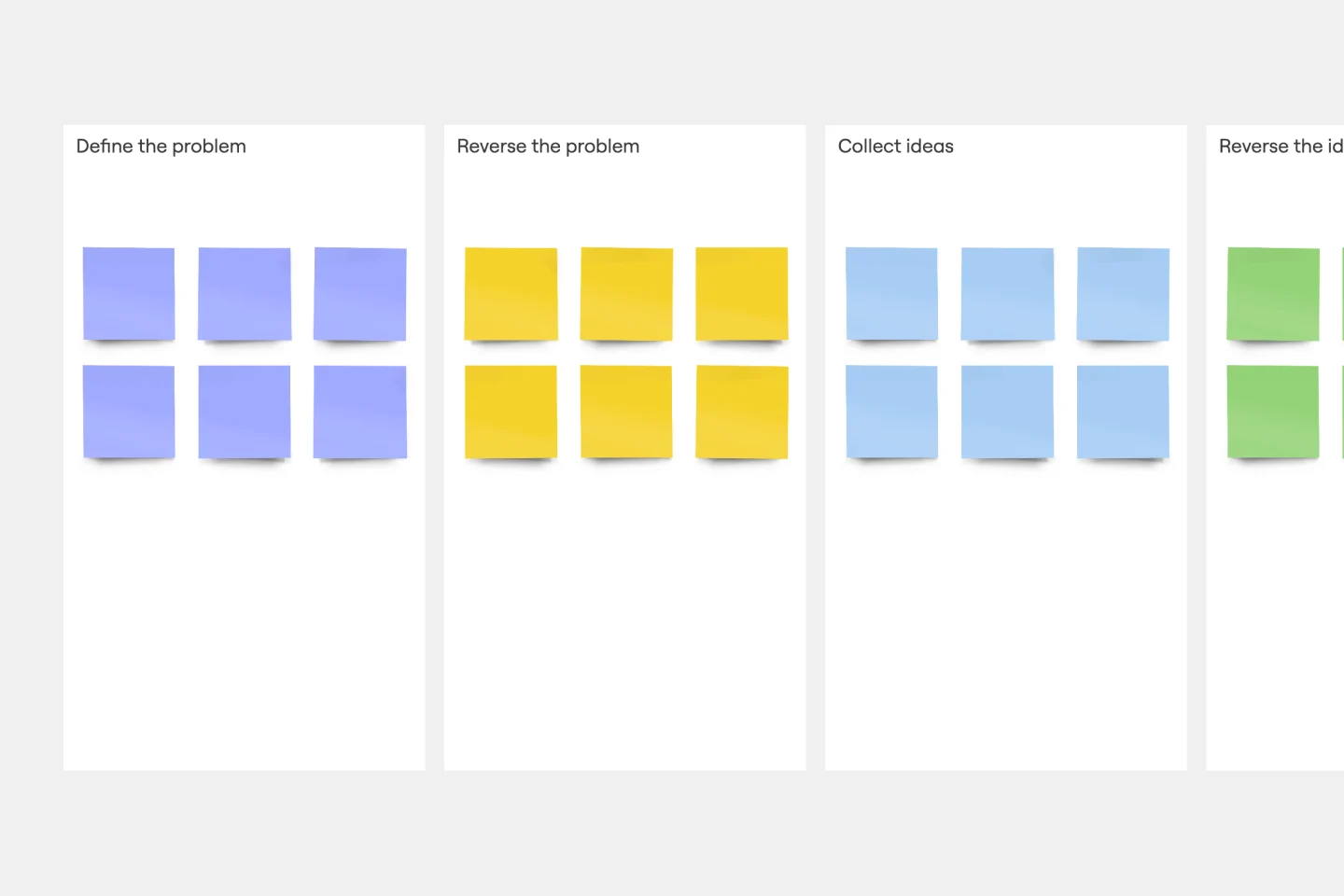Click the partially visible "Reverse the id" title

1280,147
